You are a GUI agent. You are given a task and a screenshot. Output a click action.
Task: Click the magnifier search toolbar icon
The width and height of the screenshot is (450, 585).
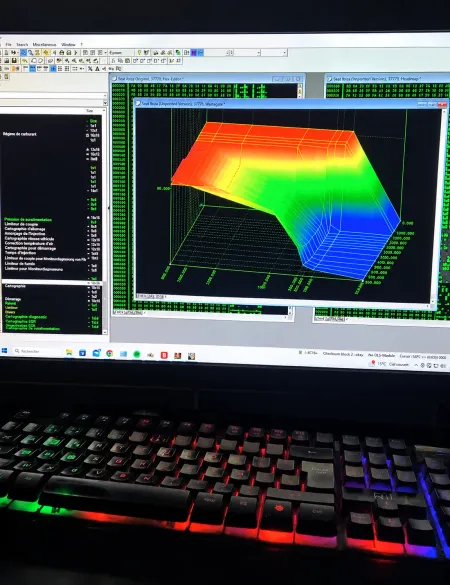31,53
